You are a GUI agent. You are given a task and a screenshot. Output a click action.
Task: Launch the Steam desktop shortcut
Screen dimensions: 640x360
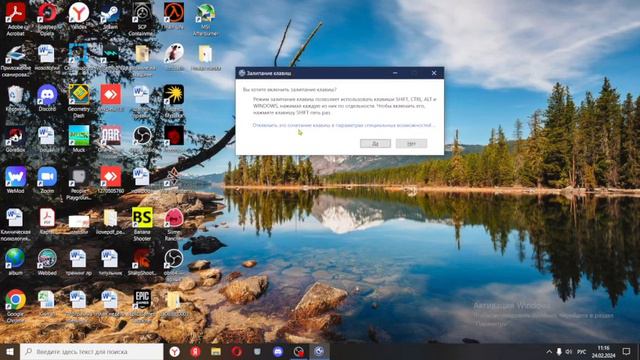point(110,16)
